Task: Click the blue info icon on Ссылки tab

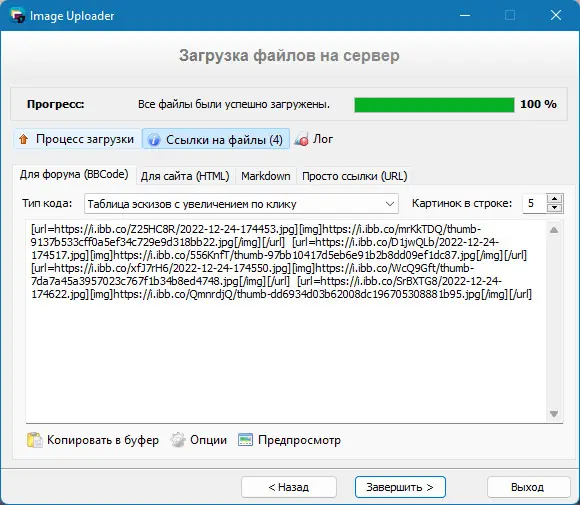Action: pos(154,140)
